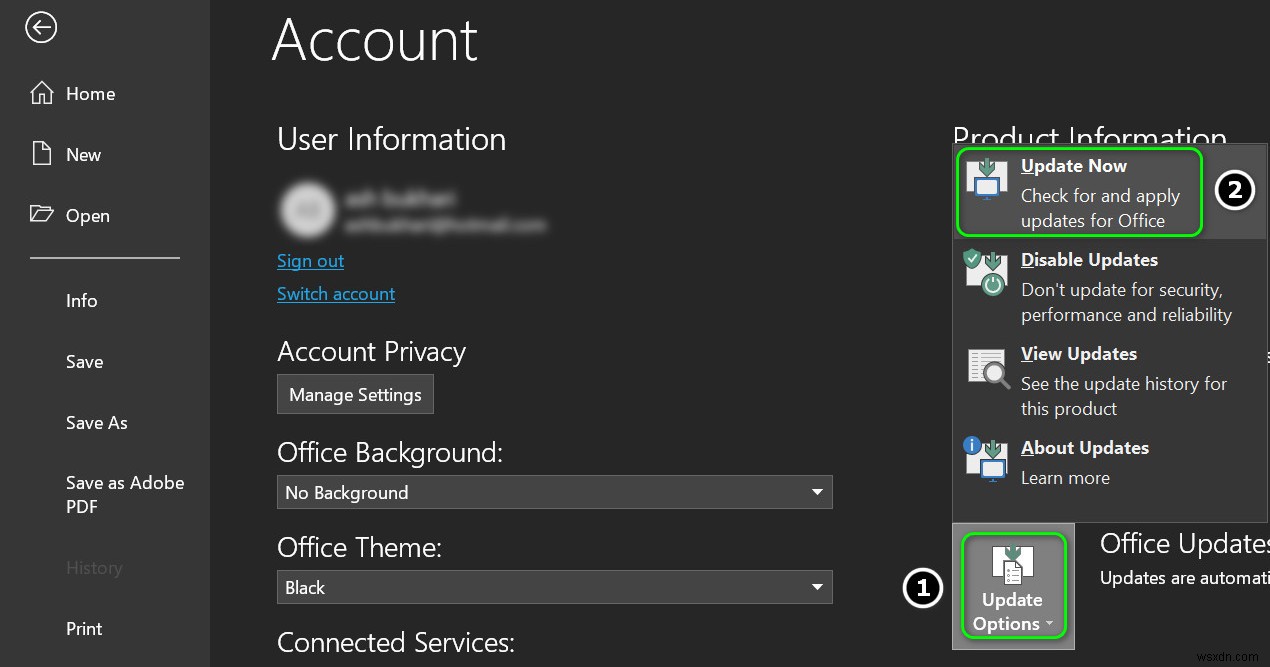Click the Manage Settings button

[x=355, y=394]
